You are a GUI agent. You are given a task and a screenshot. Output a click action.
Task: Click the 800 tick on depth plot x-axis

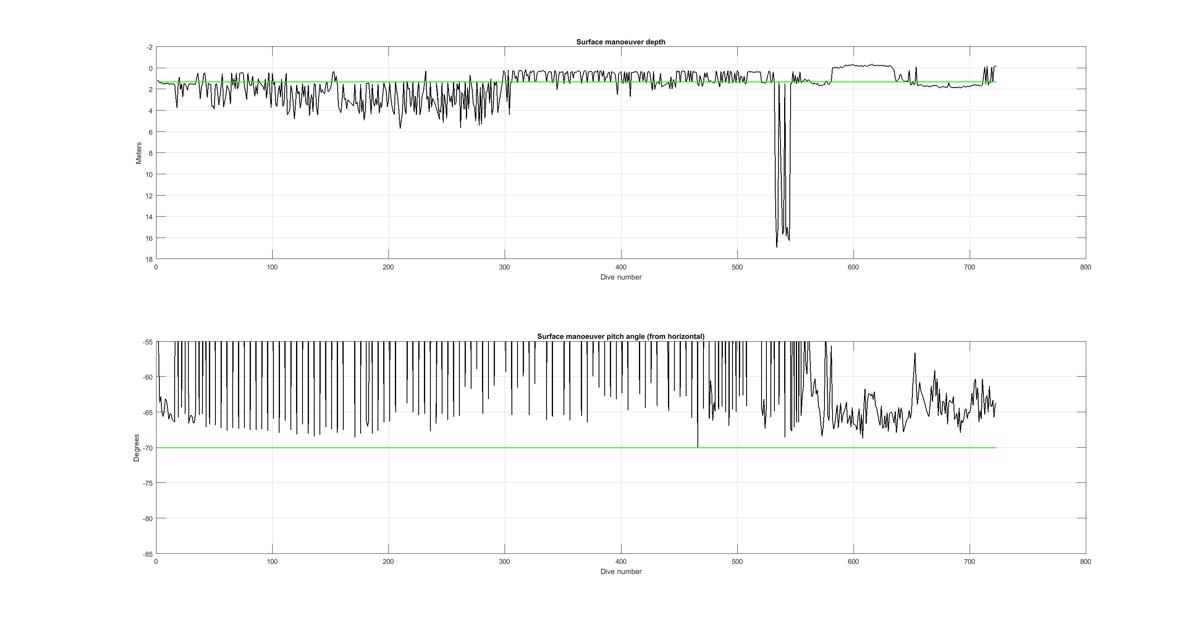tap(1086, 267)
